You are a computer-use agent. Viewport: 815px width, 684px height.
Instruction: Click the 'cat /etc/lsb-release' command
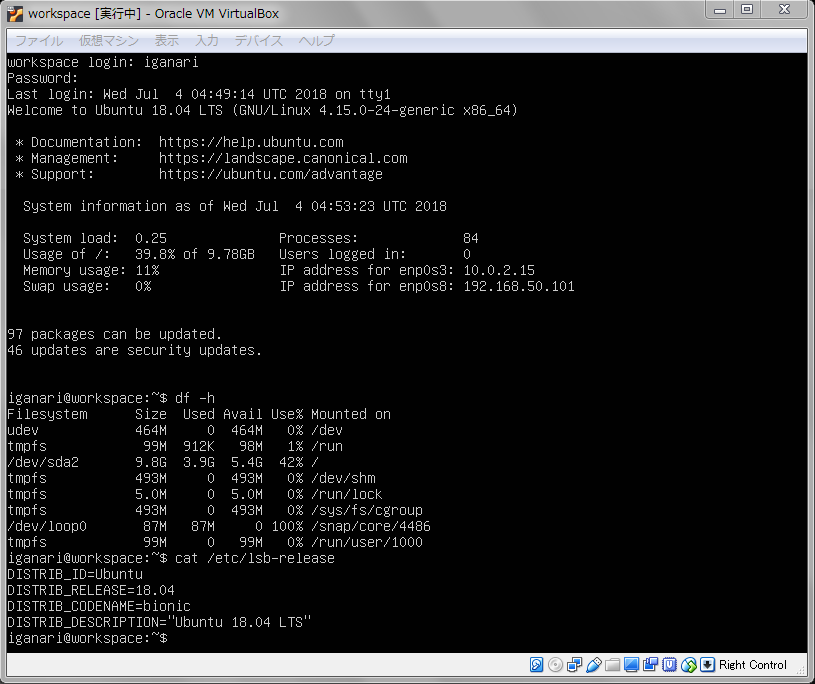[x=255, y=559]
